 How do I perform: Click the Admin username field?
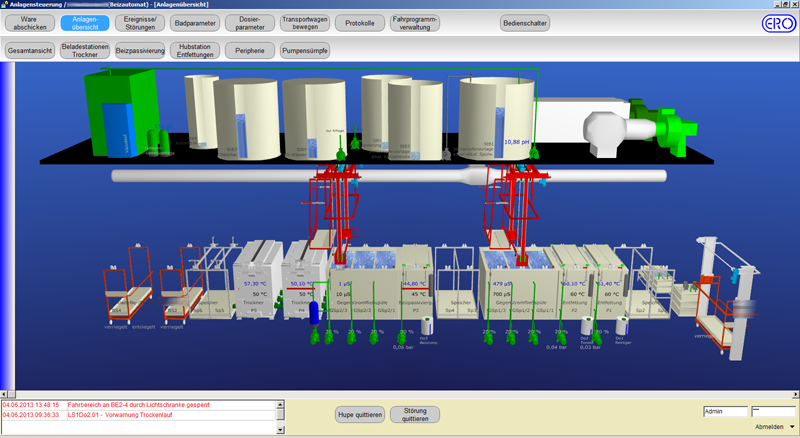(725, 411)
